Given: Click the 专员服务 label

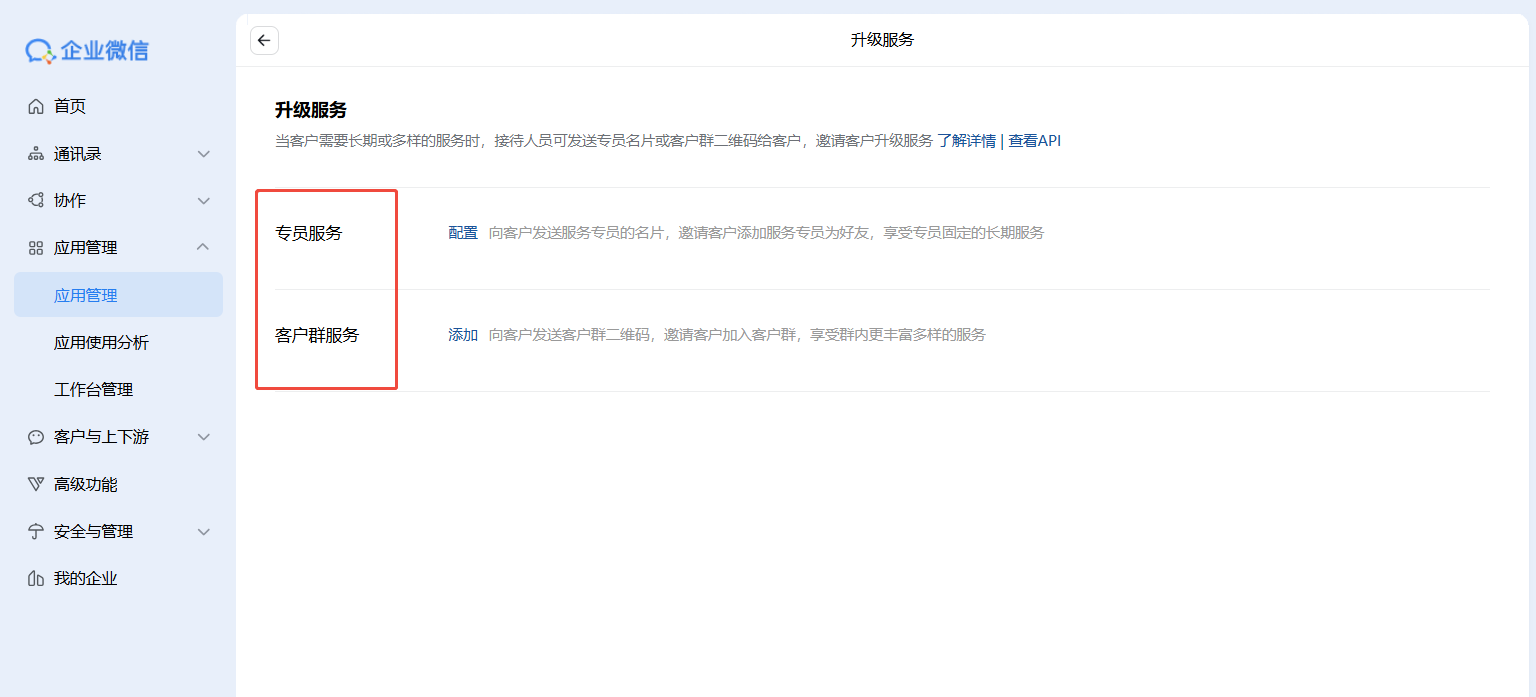Looking at the screenshot, I should 309,233.
